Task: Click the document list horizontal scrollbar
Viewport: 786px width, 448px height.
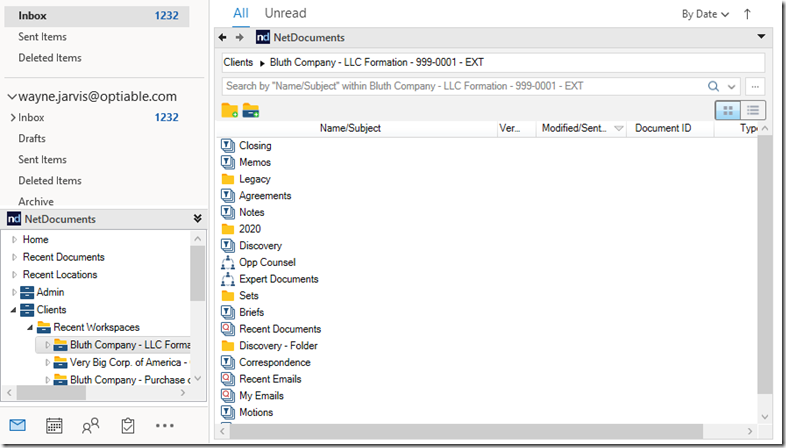Action: [x=465, y=431]
